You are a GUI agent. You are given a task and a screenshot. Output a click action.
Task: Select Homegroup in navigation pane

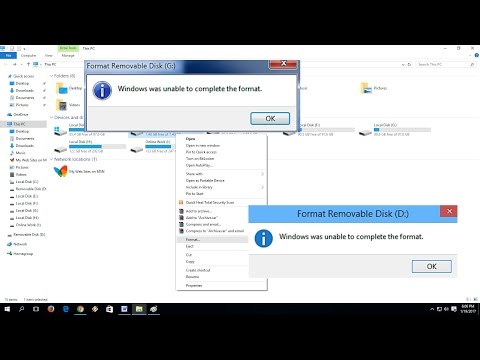pyautogui.click(x=23, y=254)
